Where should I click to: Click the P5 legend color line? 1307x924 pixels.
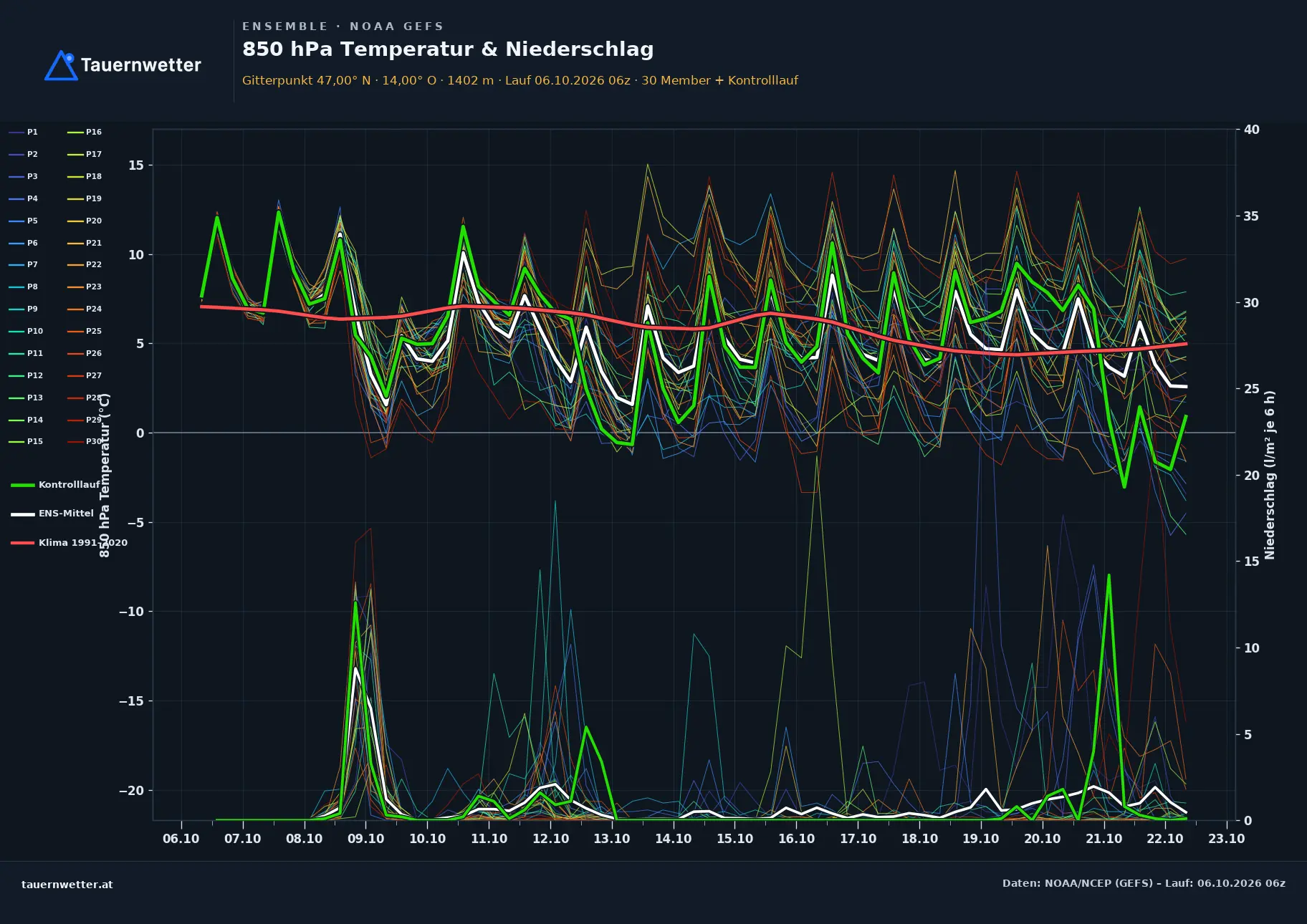pos(16,221)
